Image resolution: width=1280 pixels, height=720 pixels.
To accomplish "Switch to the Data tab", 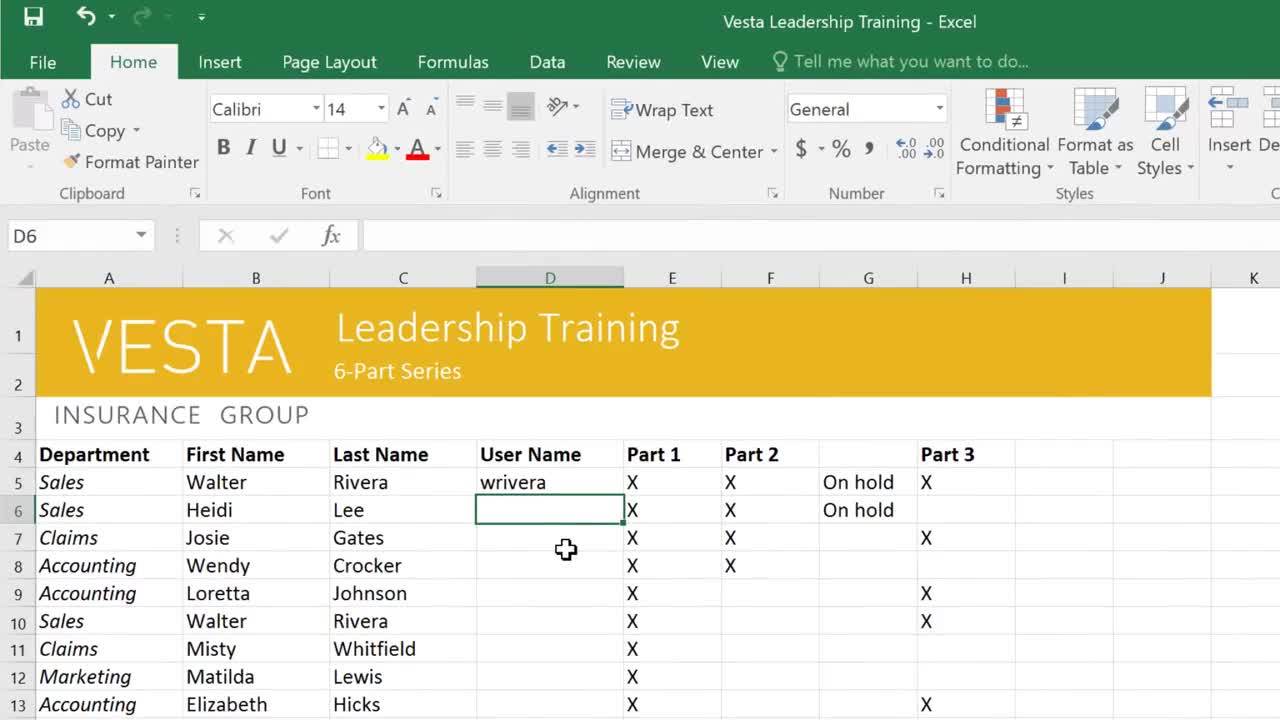I will pyautogui.click(x=547, y=62).
